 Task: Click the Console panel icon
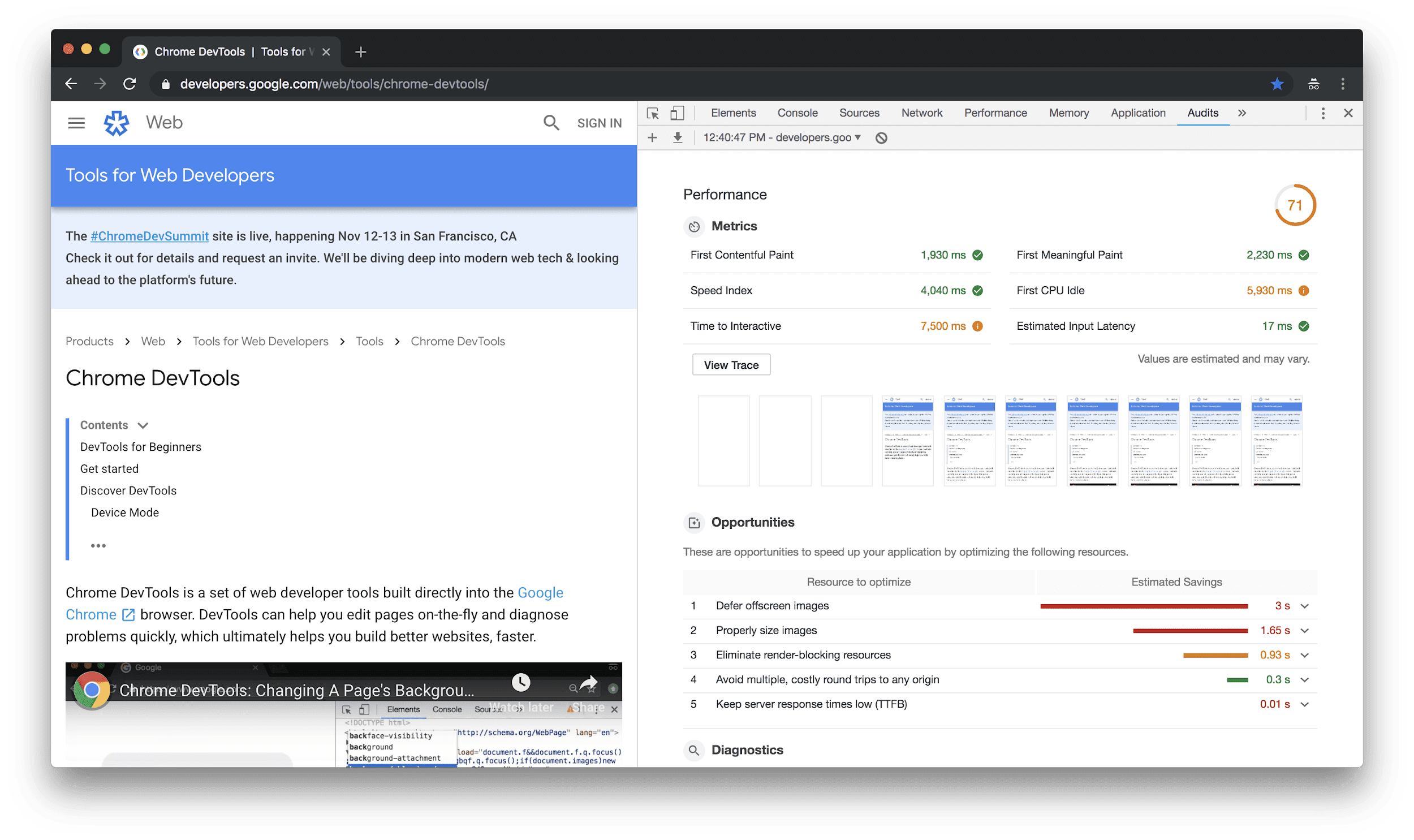796,112
